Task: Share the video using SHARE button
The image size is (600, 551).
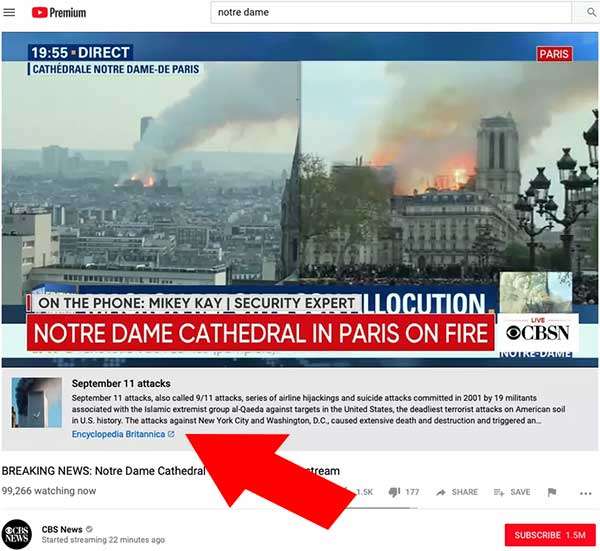Action: [457, 492]
